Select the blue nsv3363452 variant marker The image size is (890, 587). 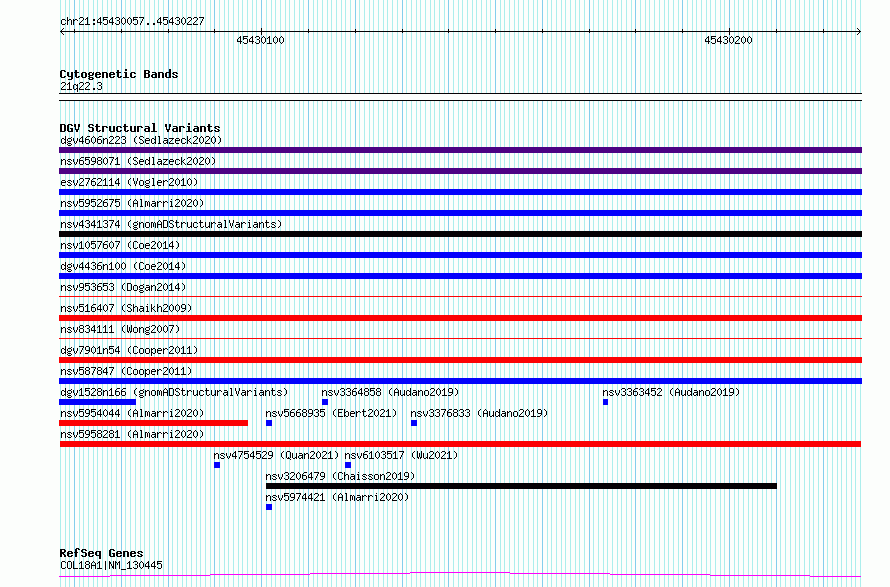606,402
